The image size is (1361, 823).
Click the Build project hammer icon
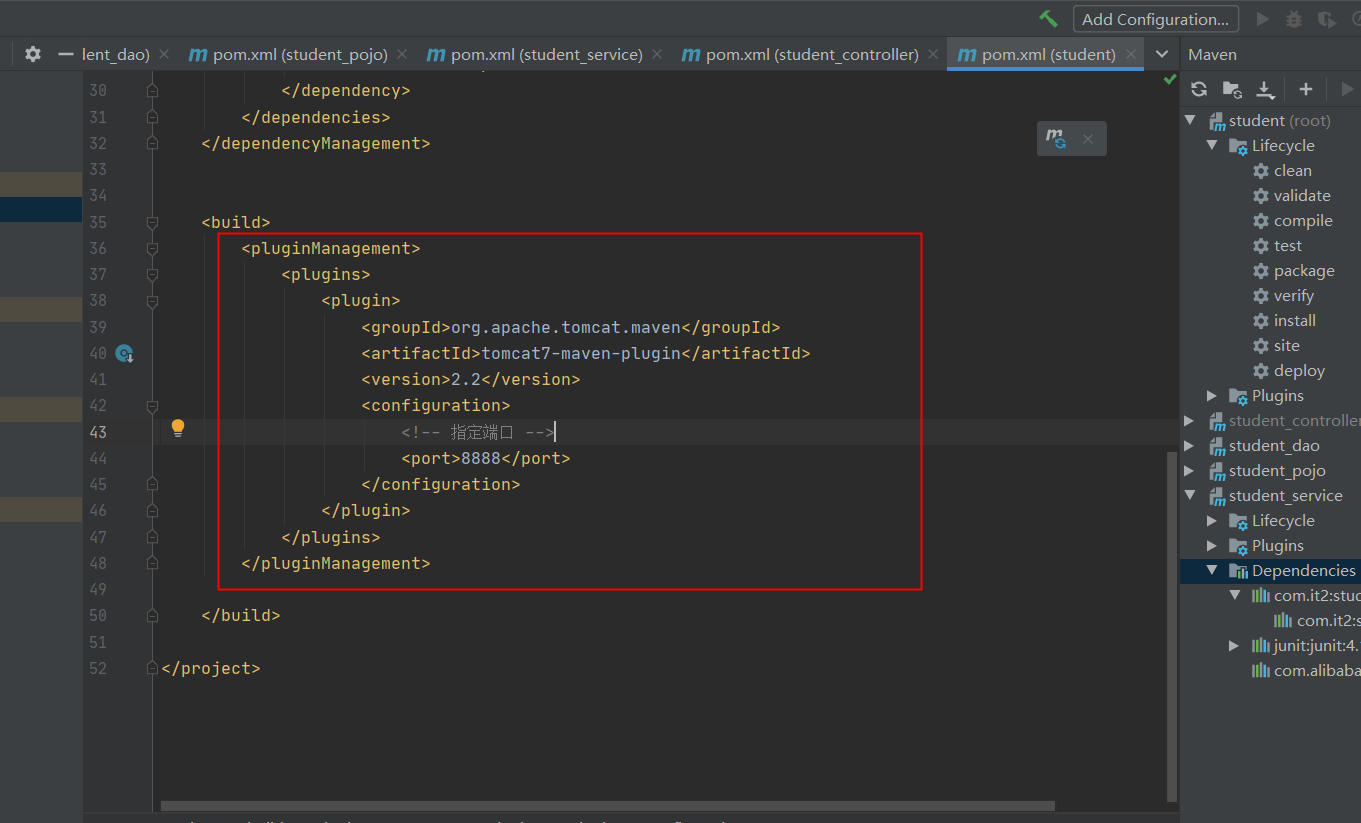1049,19
